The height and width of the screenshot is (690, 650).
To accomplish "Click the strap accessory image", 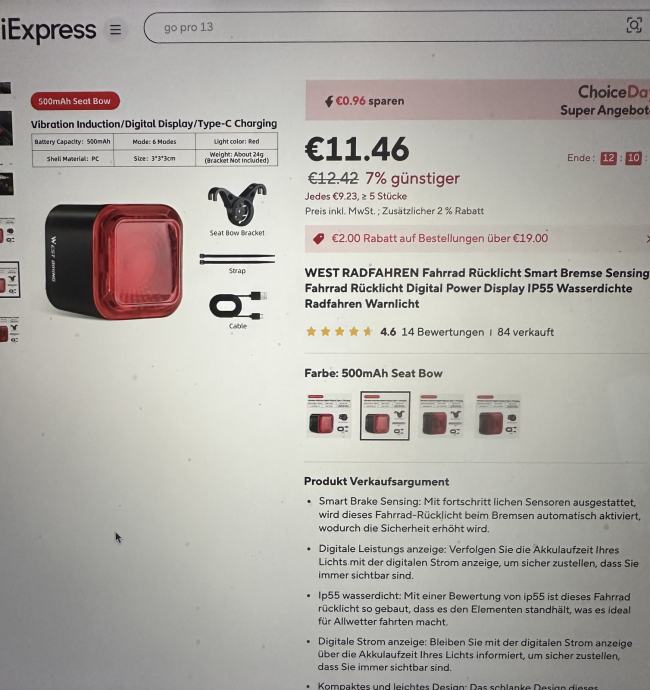I will pyautogui.click(x=237, y=259).
